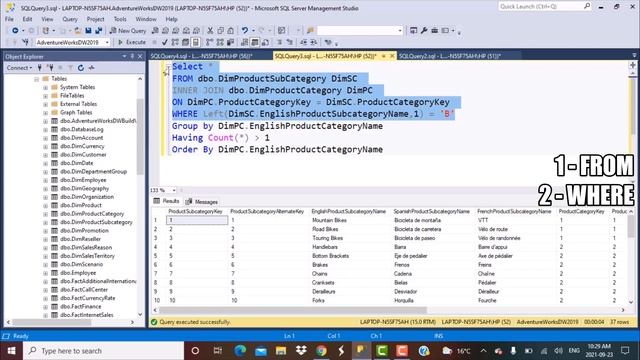Click the New Query toolbar button

click(128, 31)
